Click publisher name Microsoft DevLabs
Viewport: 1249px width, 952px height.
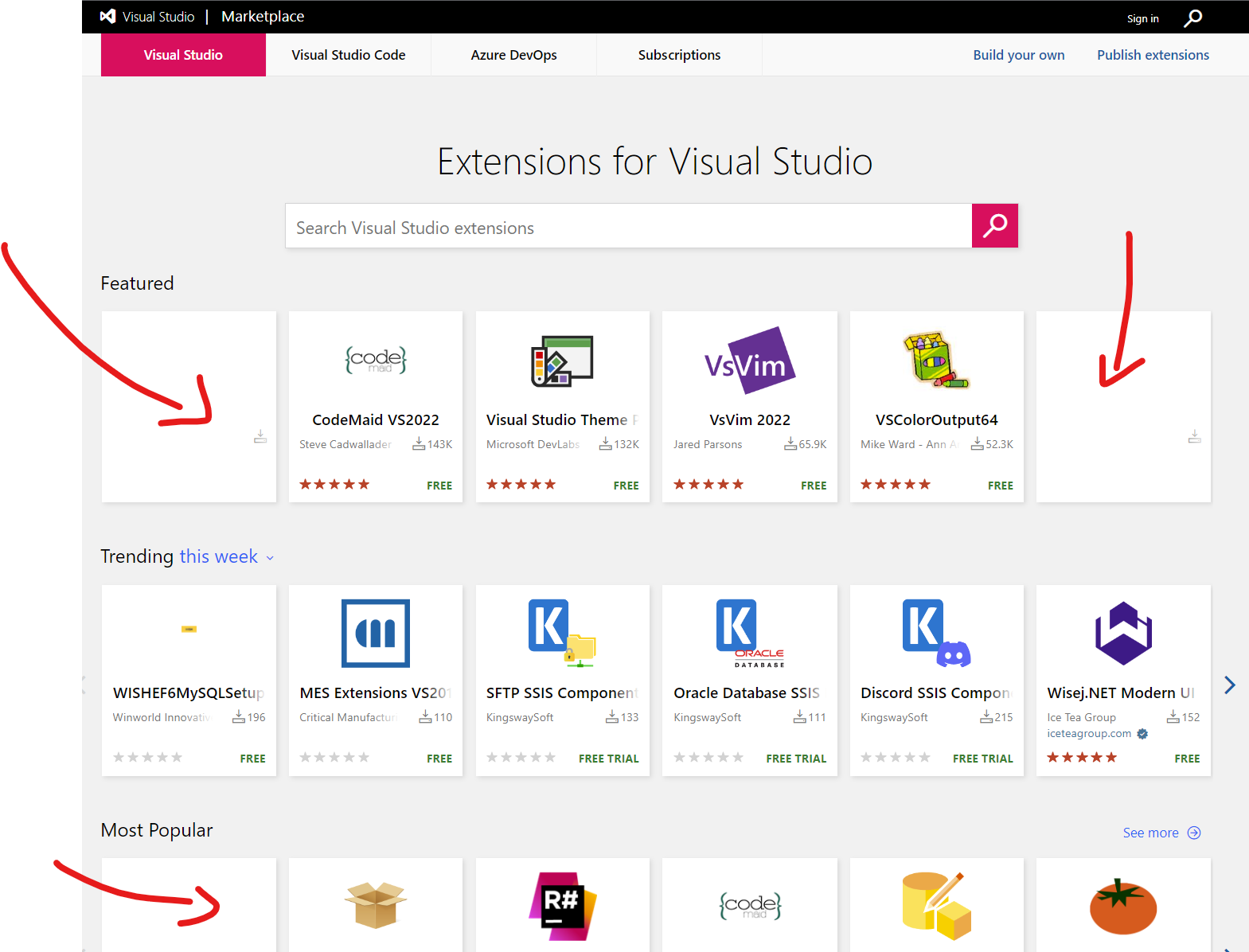[533, 444]
